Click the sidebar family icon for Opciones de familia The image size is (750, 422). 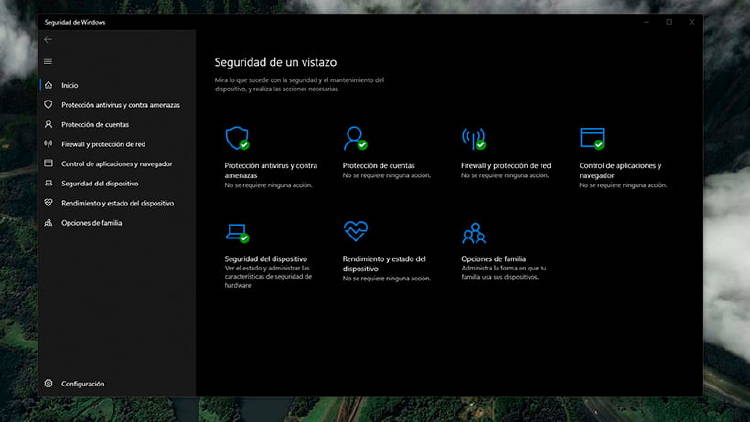48,223
